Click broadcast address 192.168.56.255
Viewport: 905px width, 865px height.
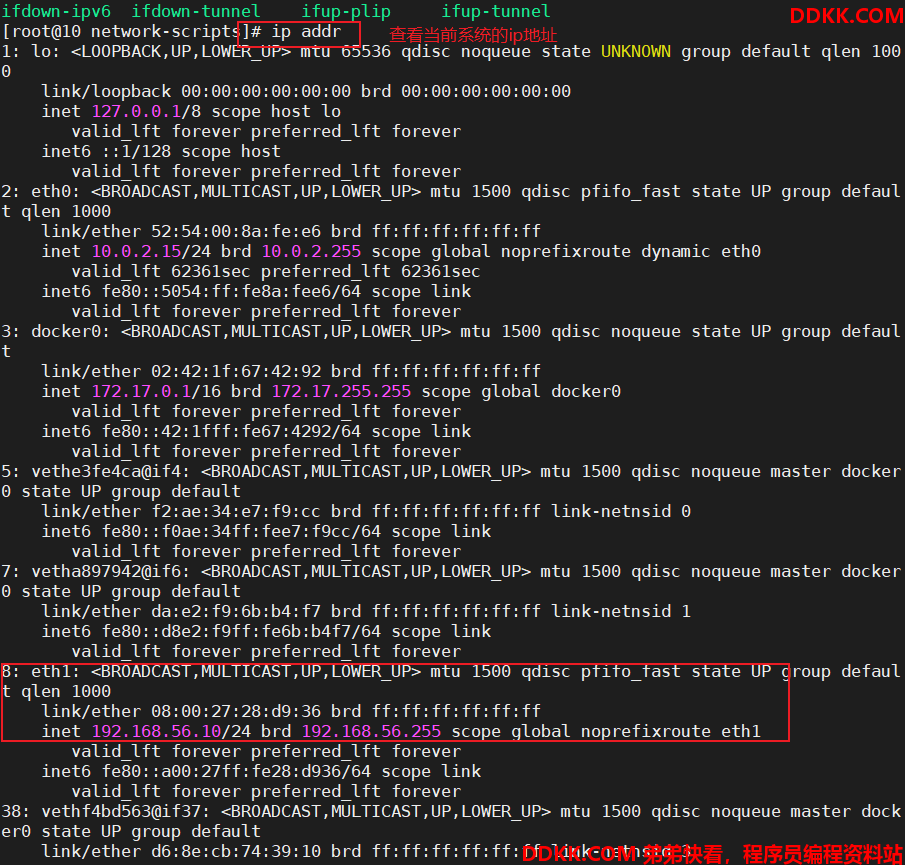click(371, 731)
